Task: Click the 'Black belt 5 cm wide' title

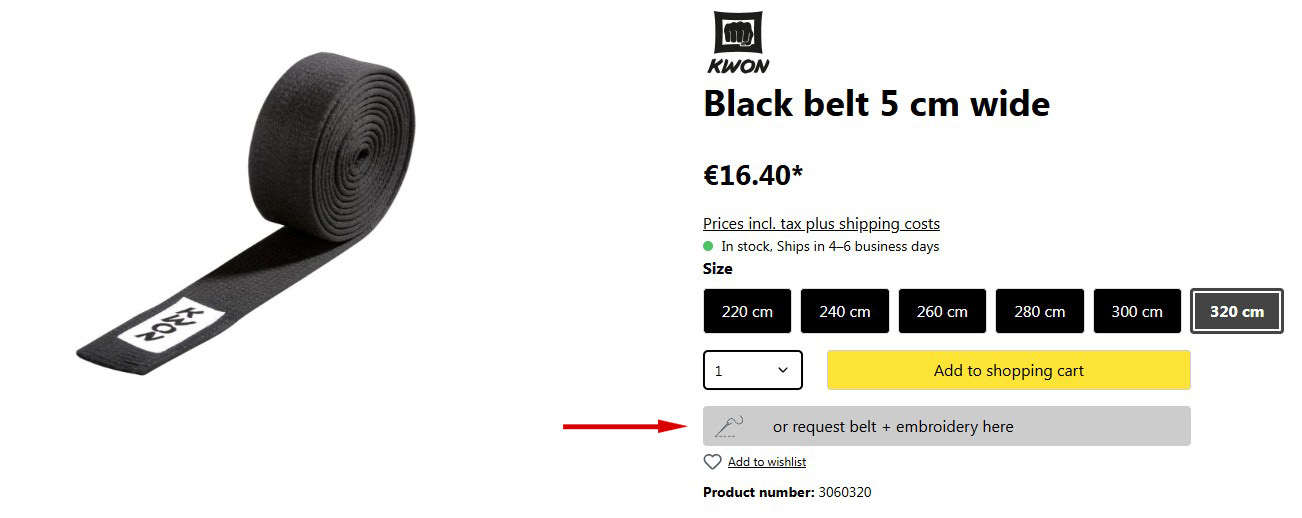Action: pos(876,104)
